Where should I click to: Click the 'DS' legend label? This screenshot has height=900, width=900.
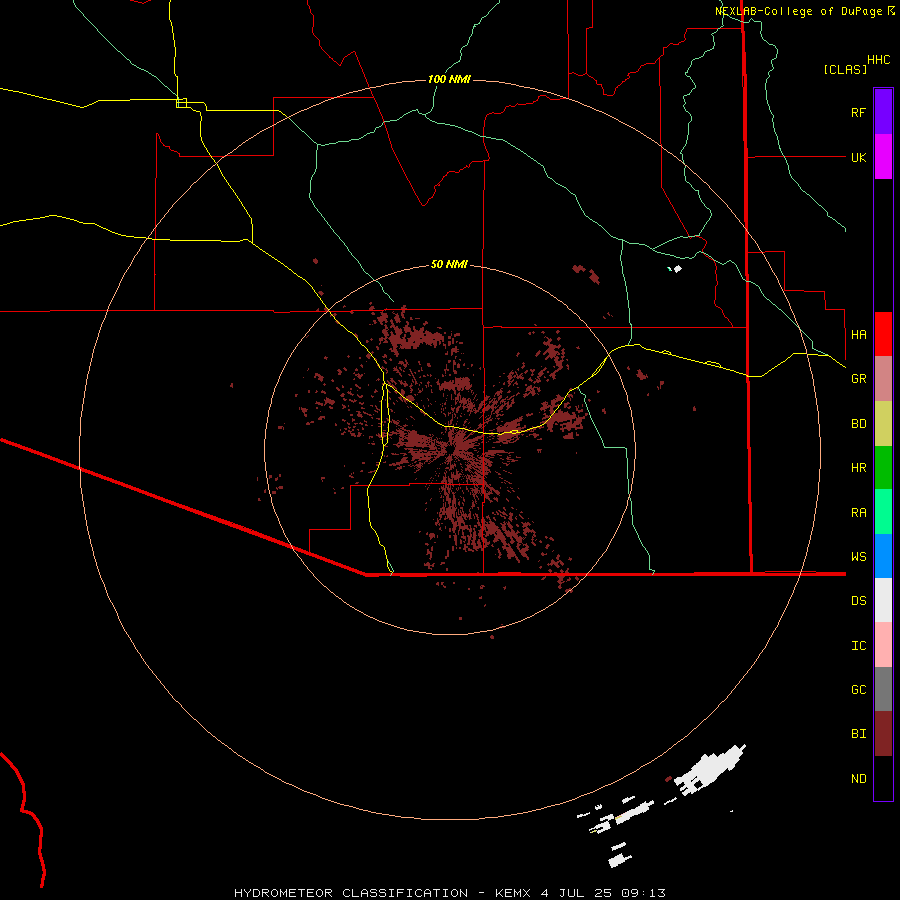[858, 601]
